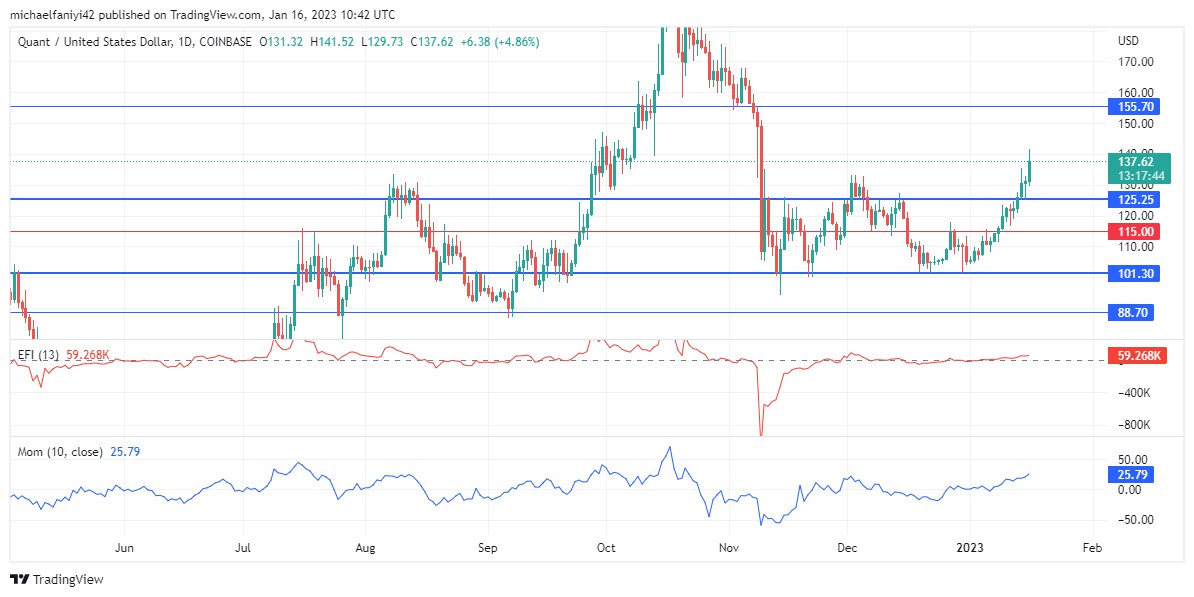Viewport: 1194px width, 597px height.
Task: Click the TradingView logo at the bottom
Action: click(x=56, y=579)
